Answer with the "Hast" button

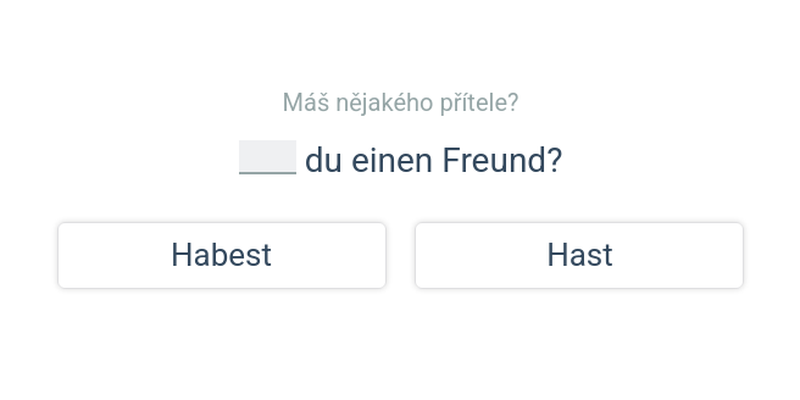(579, 255)
